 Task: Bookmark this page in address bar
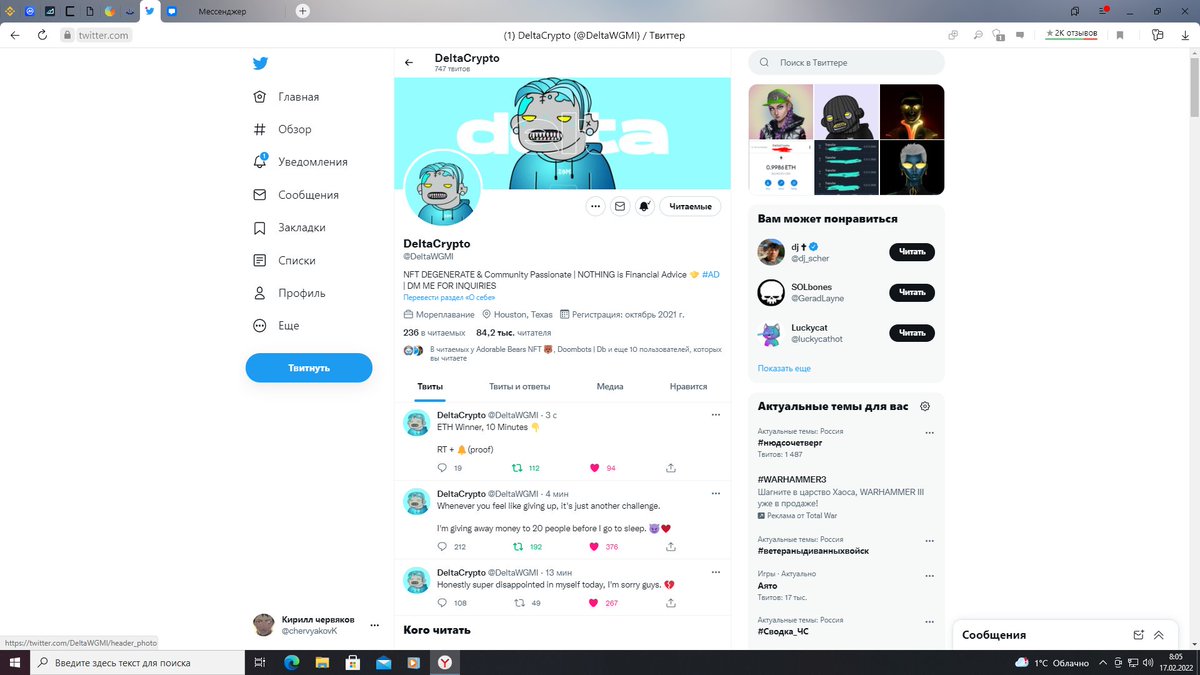coord(1120,34)
